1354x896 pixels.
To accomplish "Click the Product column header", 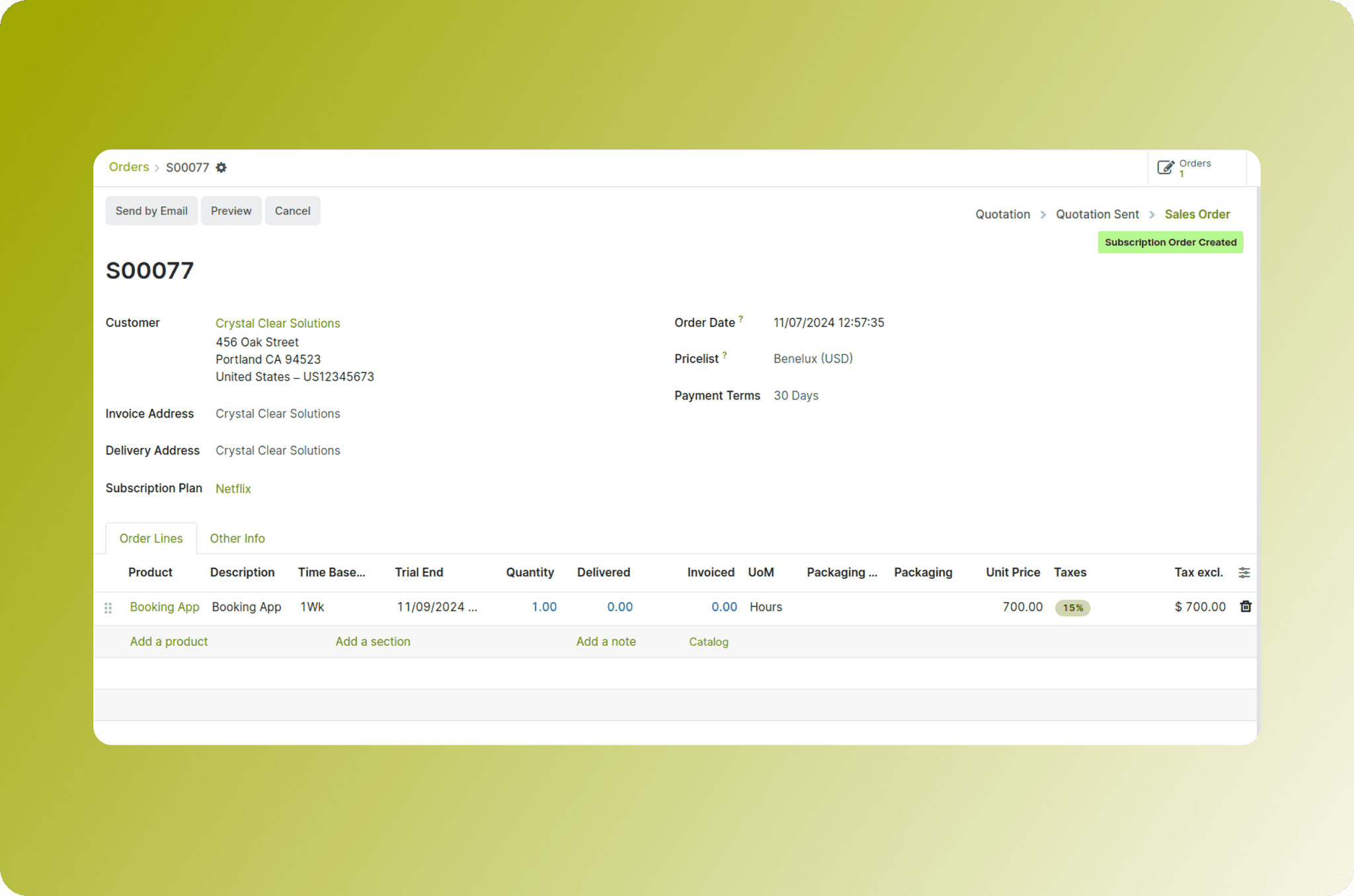I will pyautogui.click(x=150, y=573).
